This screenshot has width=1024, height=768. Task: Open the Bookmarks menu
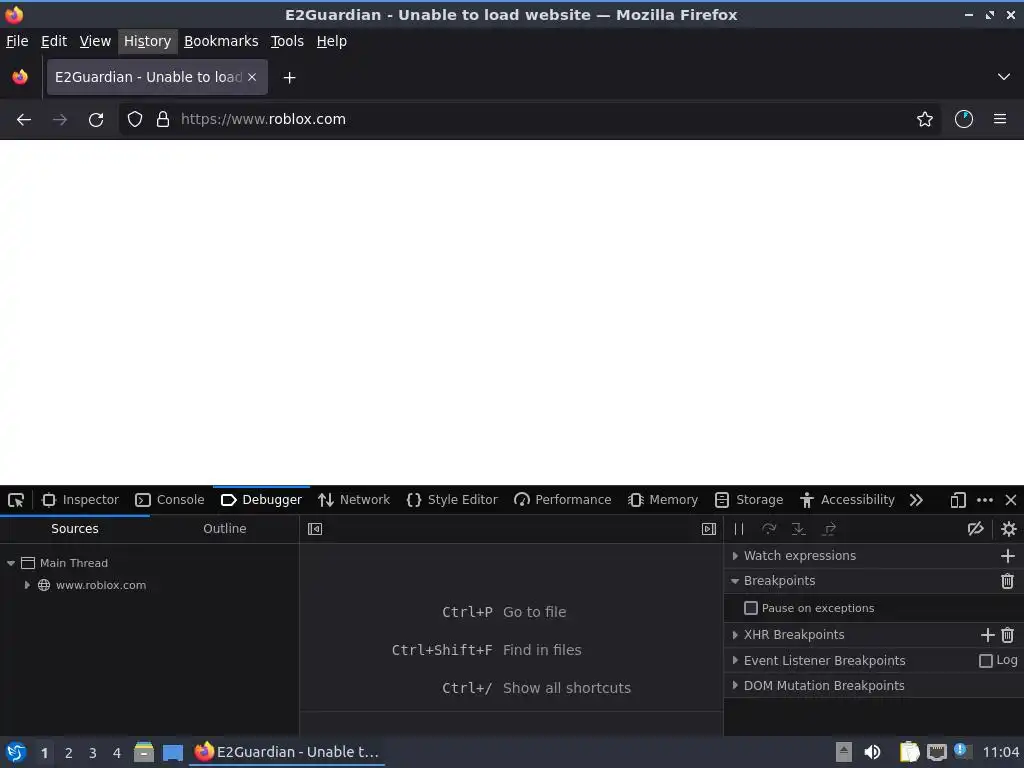coord(221,41)
